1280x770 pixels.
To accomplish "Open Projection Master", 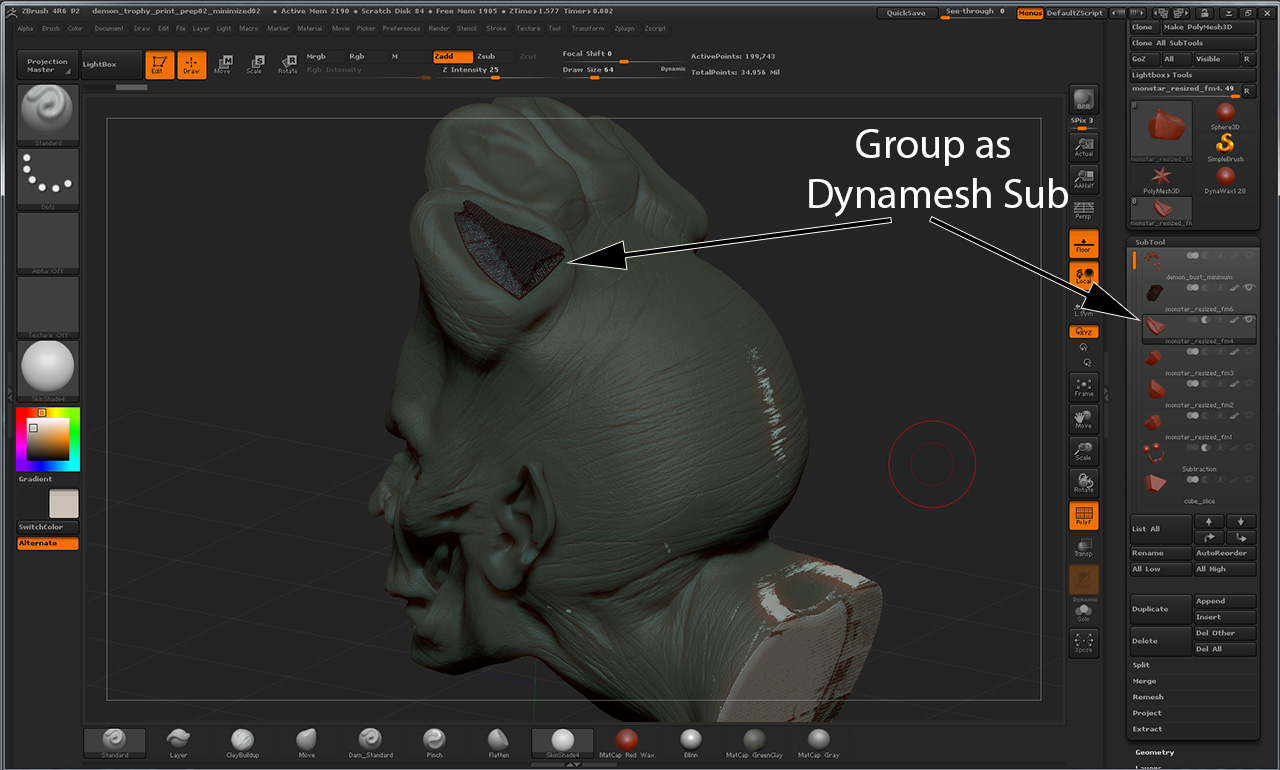I will point(48,65).
